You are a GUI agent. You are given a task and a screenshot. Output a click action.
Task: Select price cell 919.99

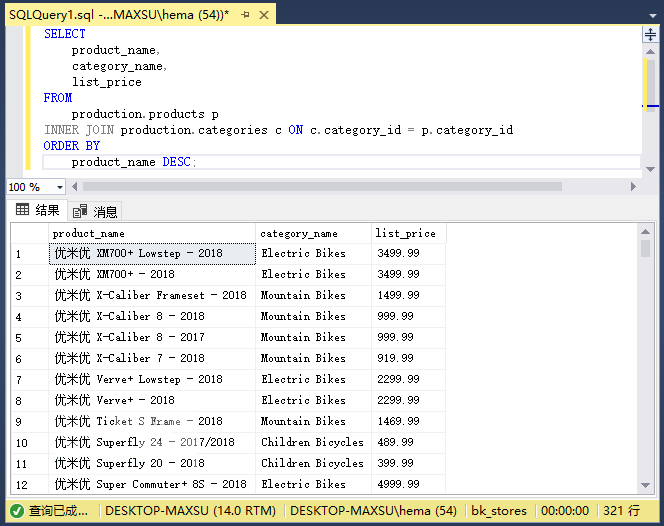[x=409, y=358]
